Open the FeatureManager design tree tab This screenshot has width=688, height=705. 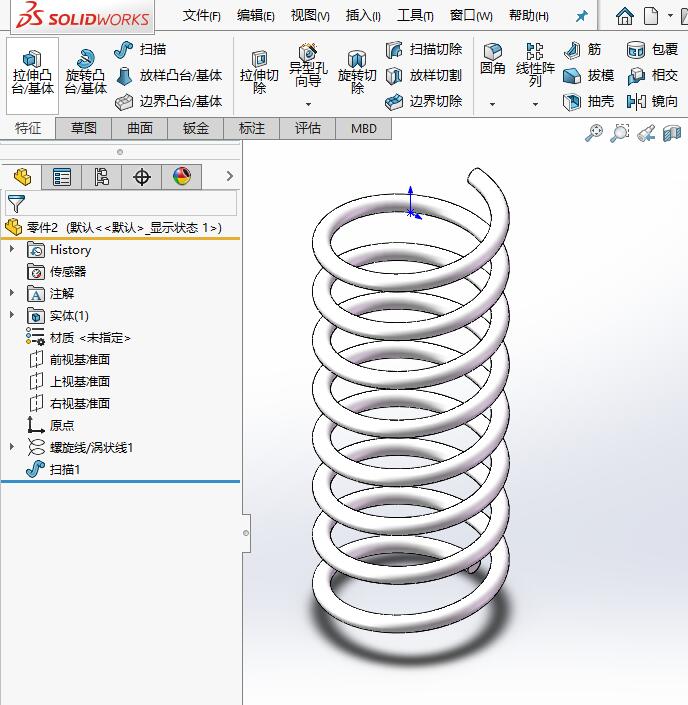[x=22, y=177]
